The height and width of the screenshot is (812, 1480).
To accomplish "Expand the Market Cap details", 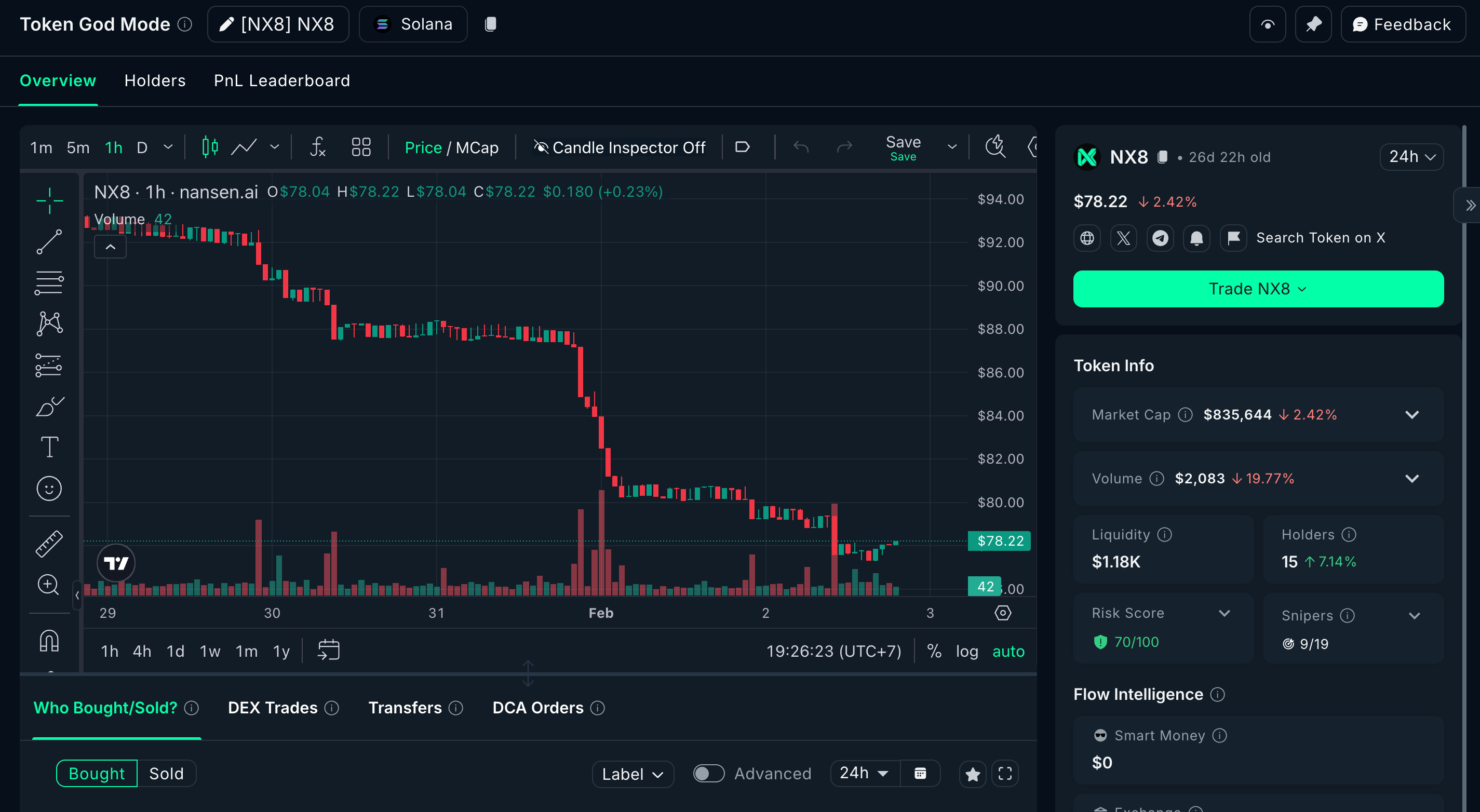I will (1411, 415).
